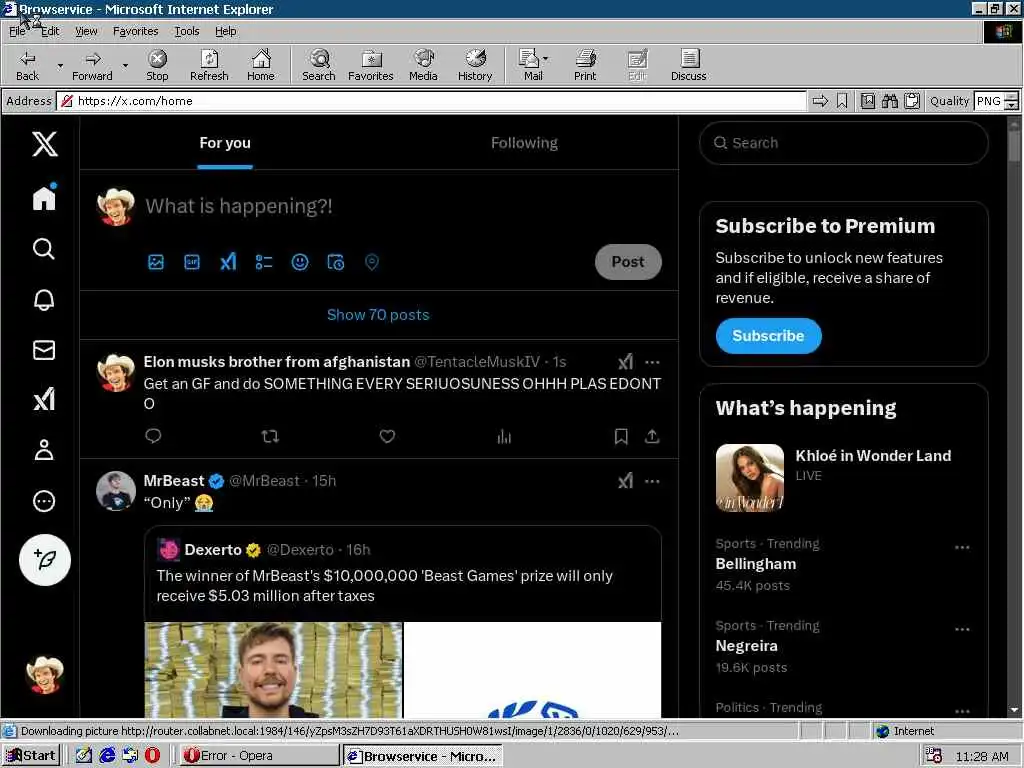Open the File menu

18,31
